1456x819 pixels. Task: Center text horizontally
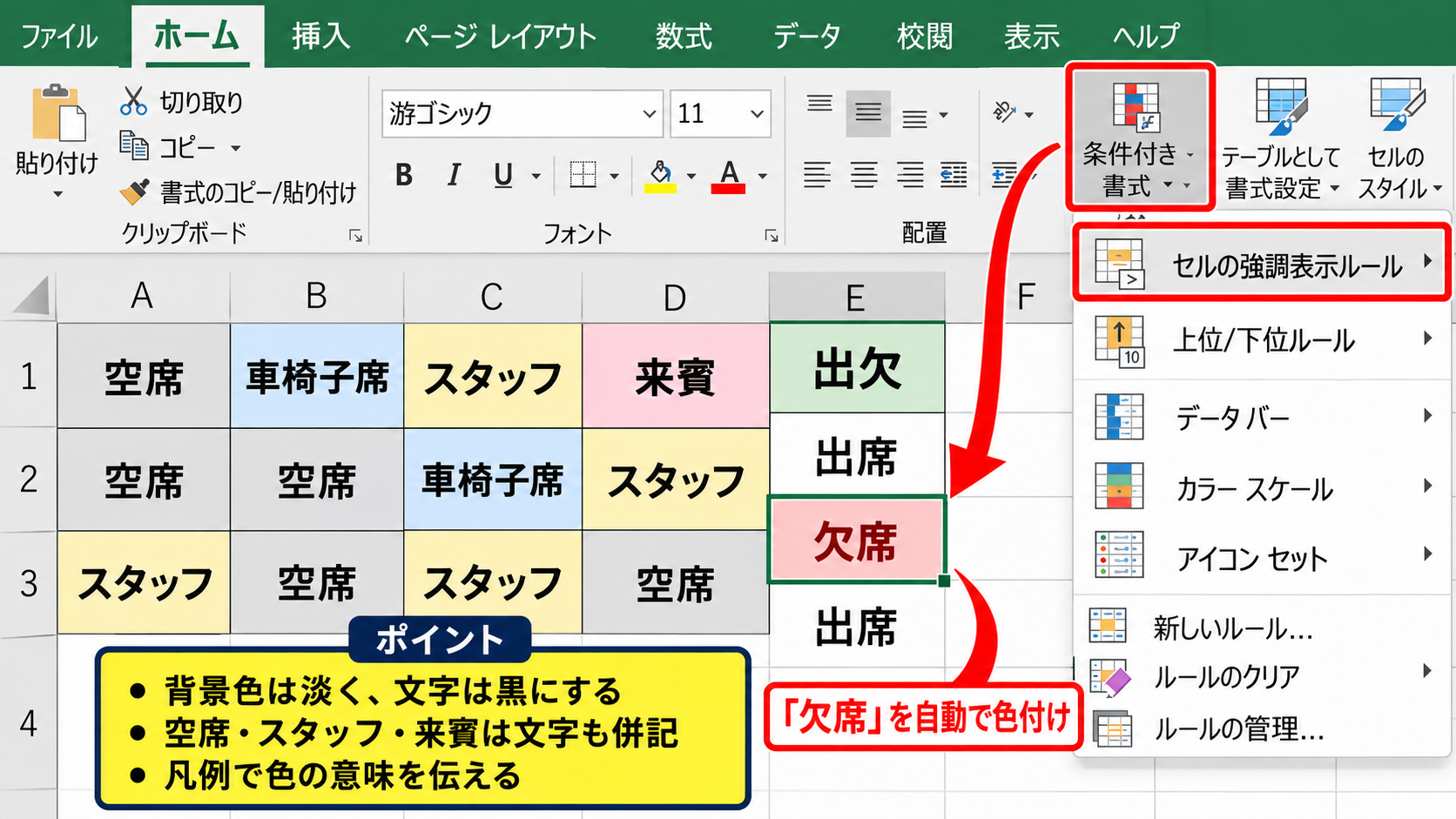click(864, 175)
